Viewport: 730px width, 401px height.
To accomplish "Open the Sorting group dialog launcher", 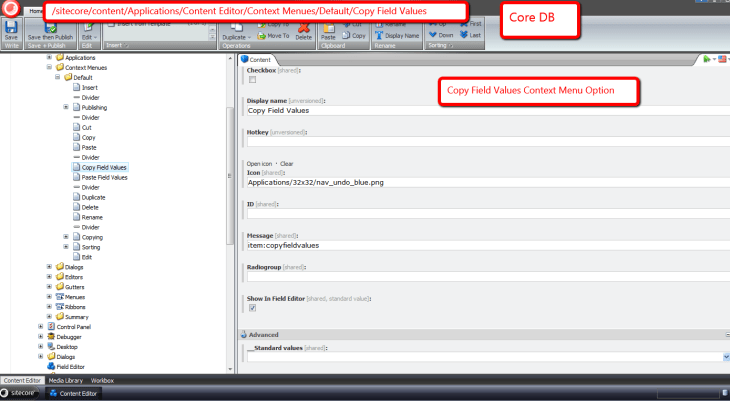I will click(x=451, y=46).
